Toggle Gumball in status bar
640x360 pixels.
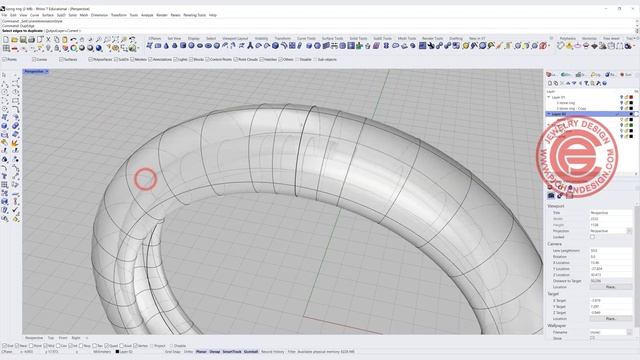point(251,351)
